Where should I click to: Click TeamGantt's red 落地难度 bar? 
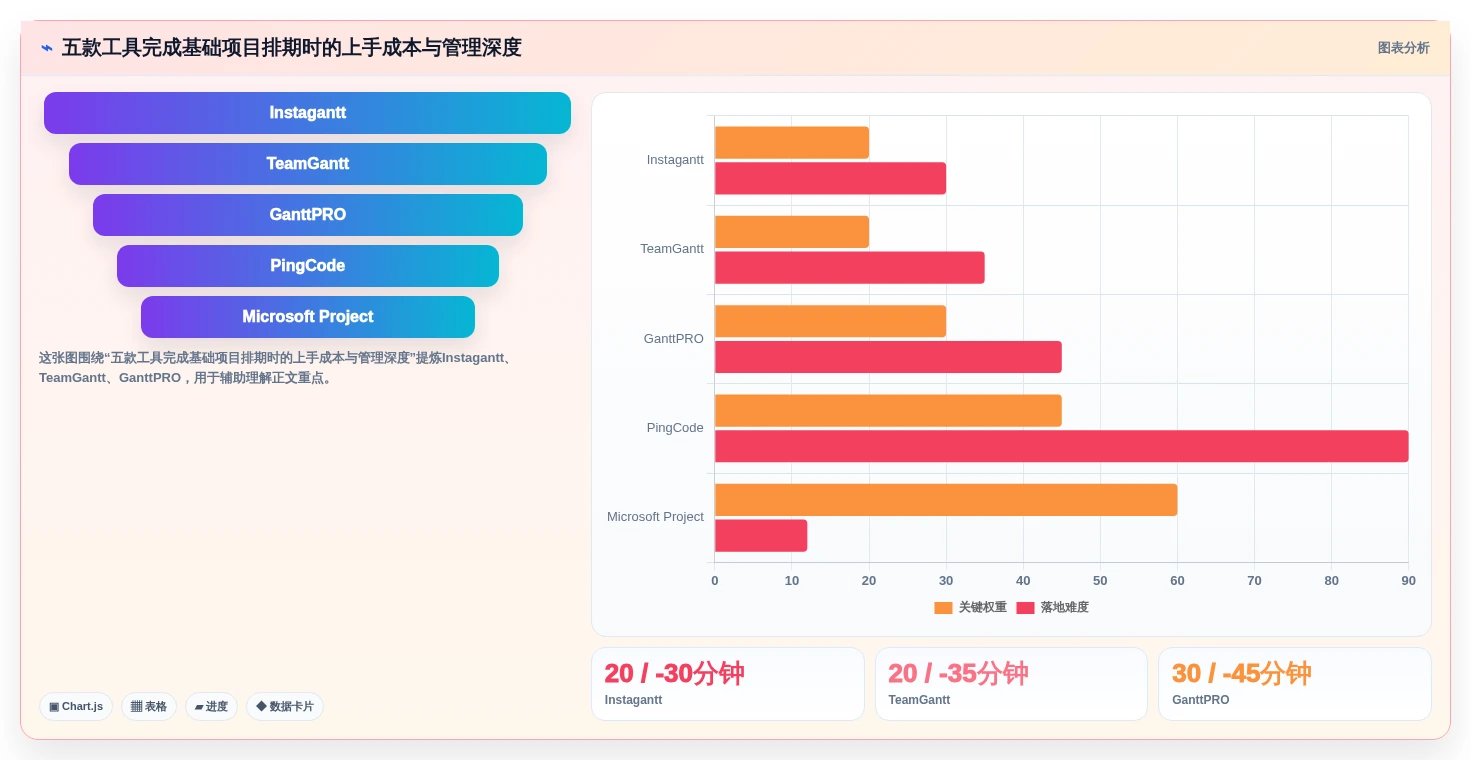tap(850, 268)
